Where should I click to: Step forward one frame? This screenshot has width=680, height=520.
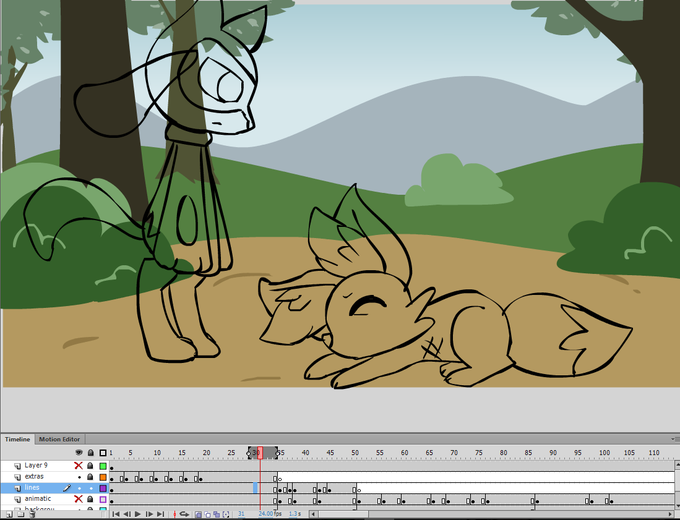point(149,514)
